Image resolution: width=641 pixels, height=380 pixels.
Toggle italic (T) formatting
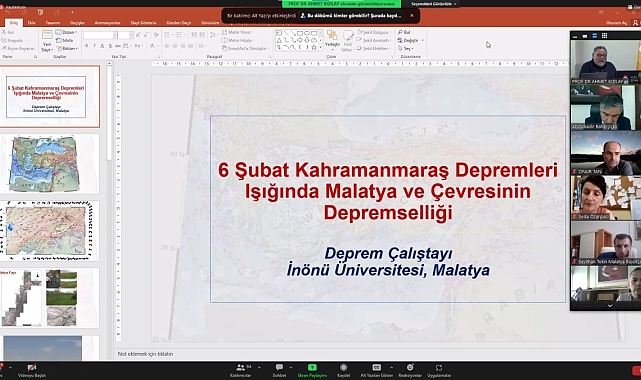point(94,46)
